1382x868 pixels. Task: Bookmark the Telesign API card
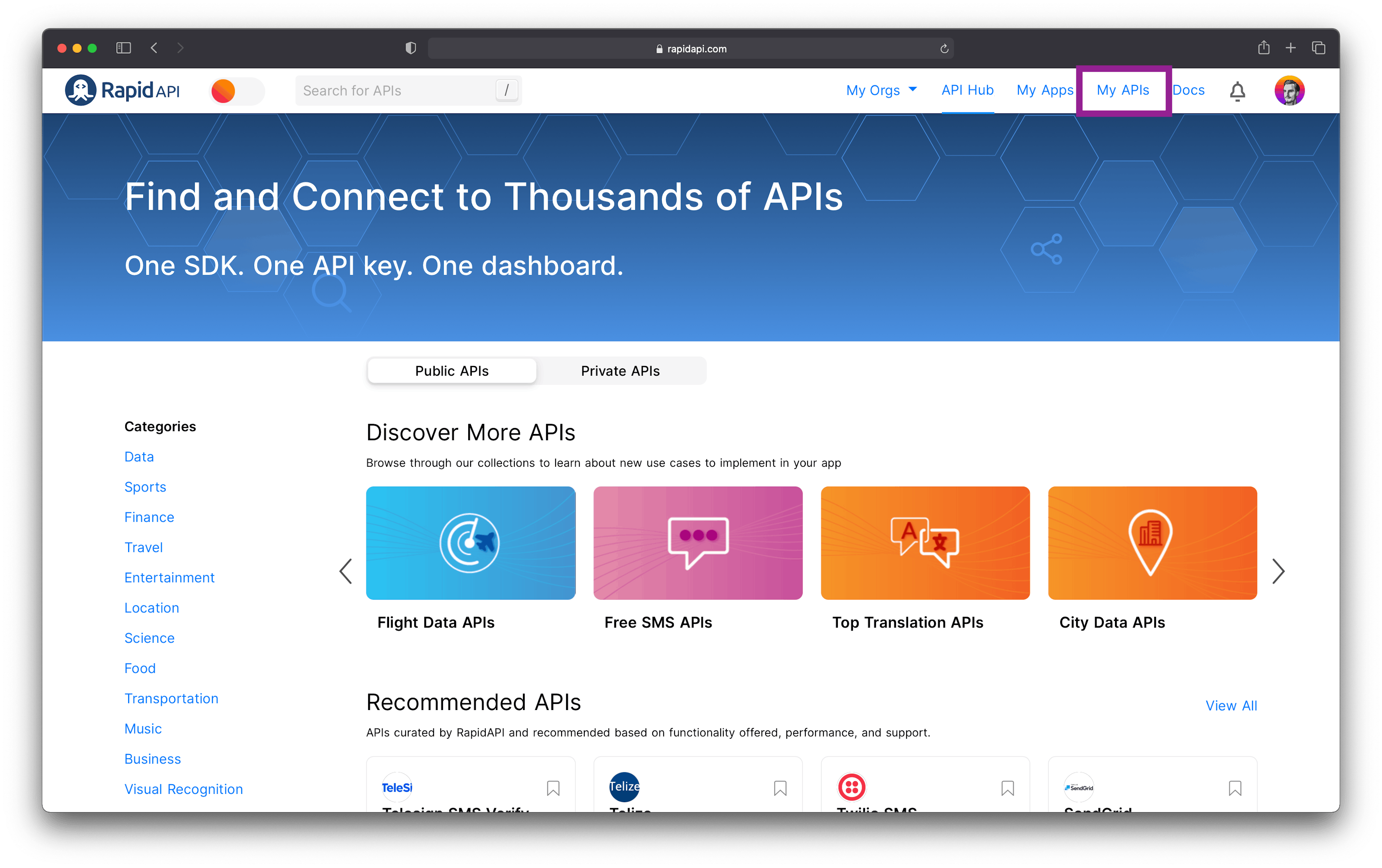tap(553, 788)
